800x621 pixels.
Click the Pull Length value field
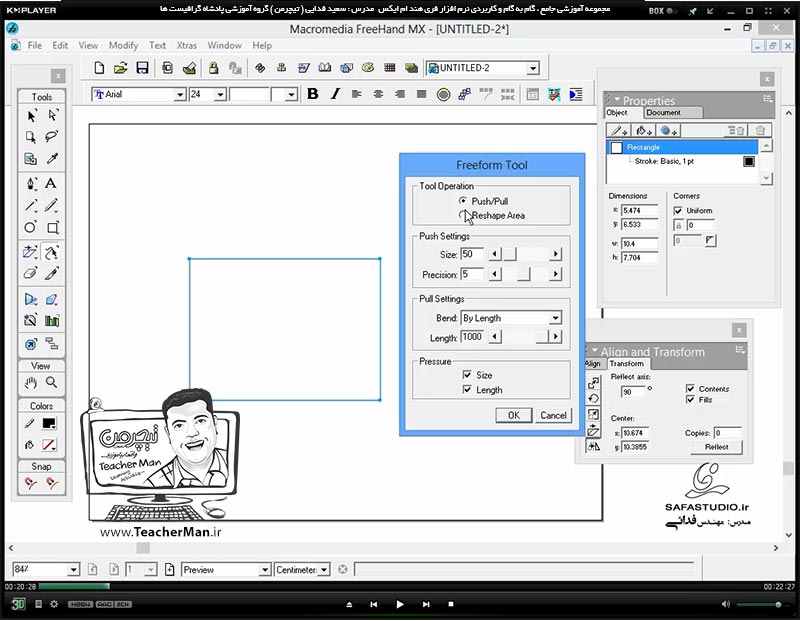473,337
